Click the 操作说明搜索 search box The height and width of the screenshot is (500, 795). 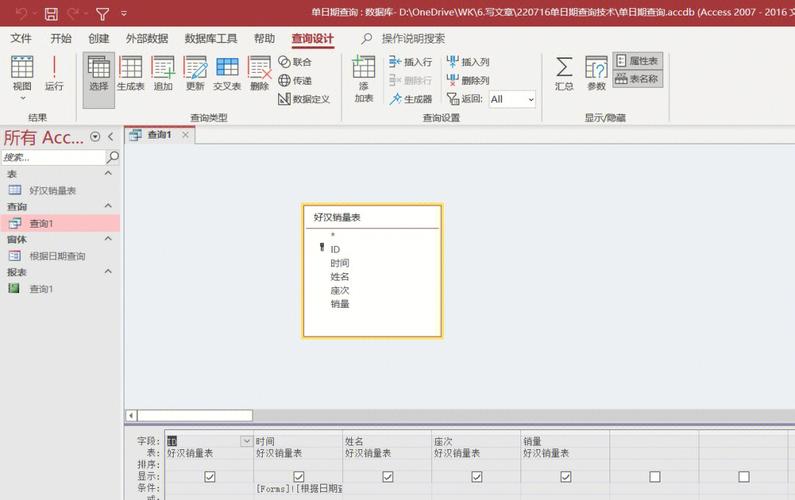point(413,39)
